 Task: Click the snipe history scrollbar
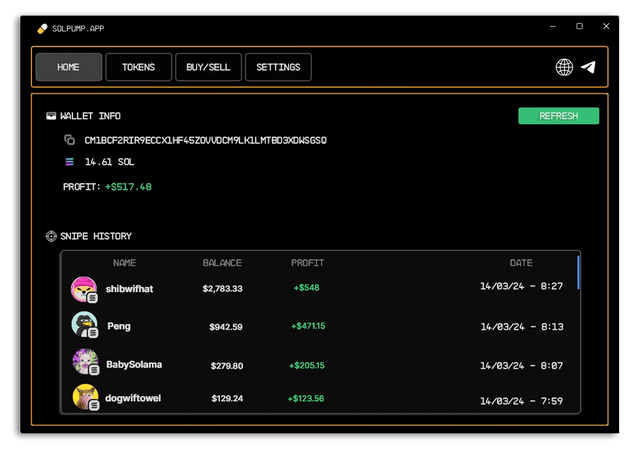click(x=579, y=272)
